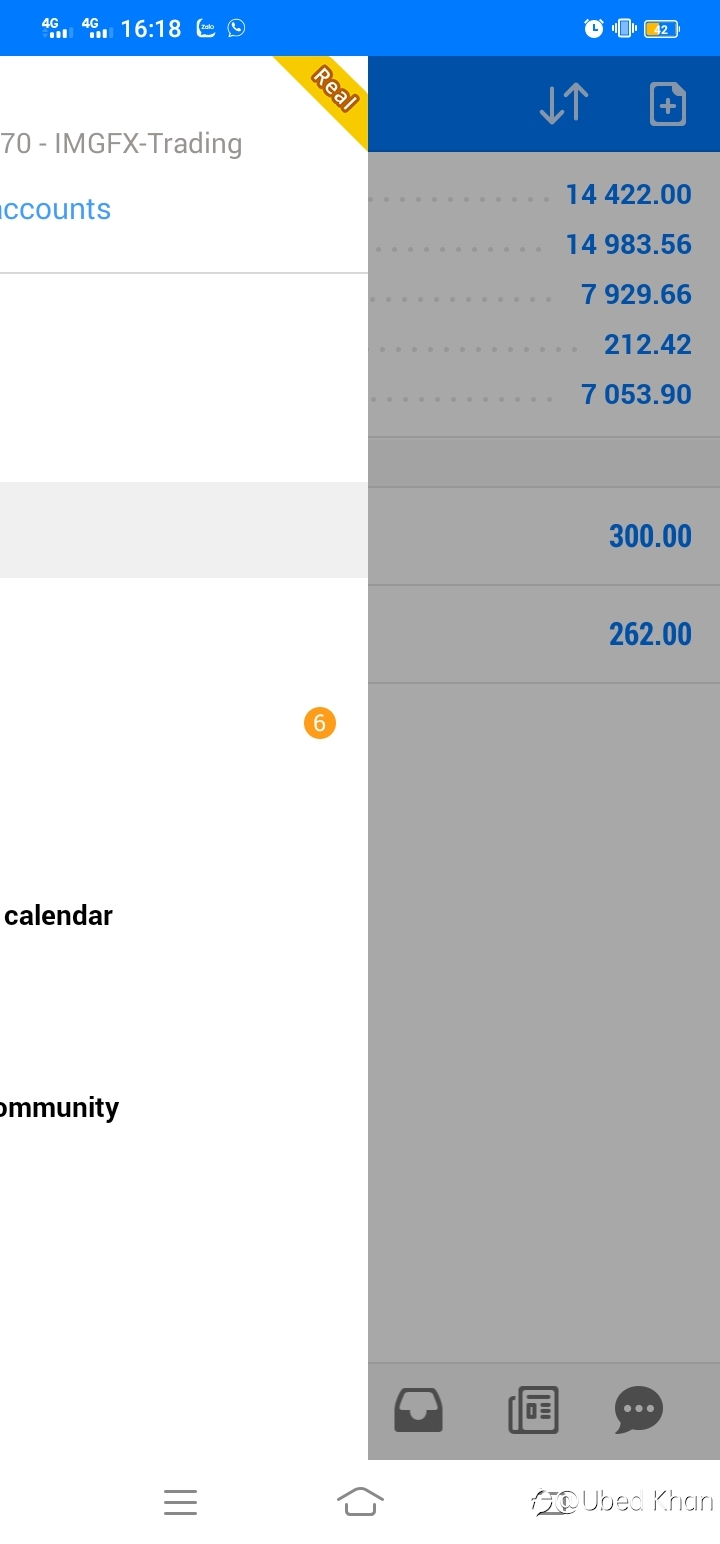The width and height of the screenshot is (720, 1544).
Task: Tap the 14 983.56 equity value
Action: [628, 244]
